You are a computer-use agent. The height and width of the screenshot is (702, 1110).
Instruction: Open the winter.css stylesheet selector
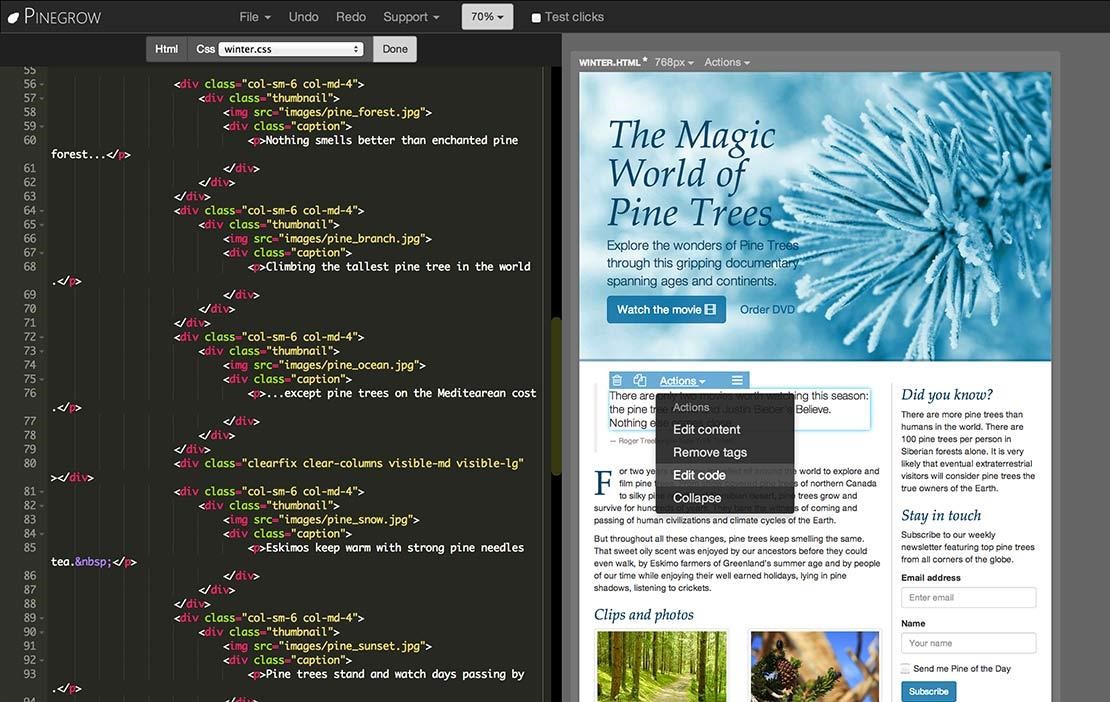tap(290, 48)
